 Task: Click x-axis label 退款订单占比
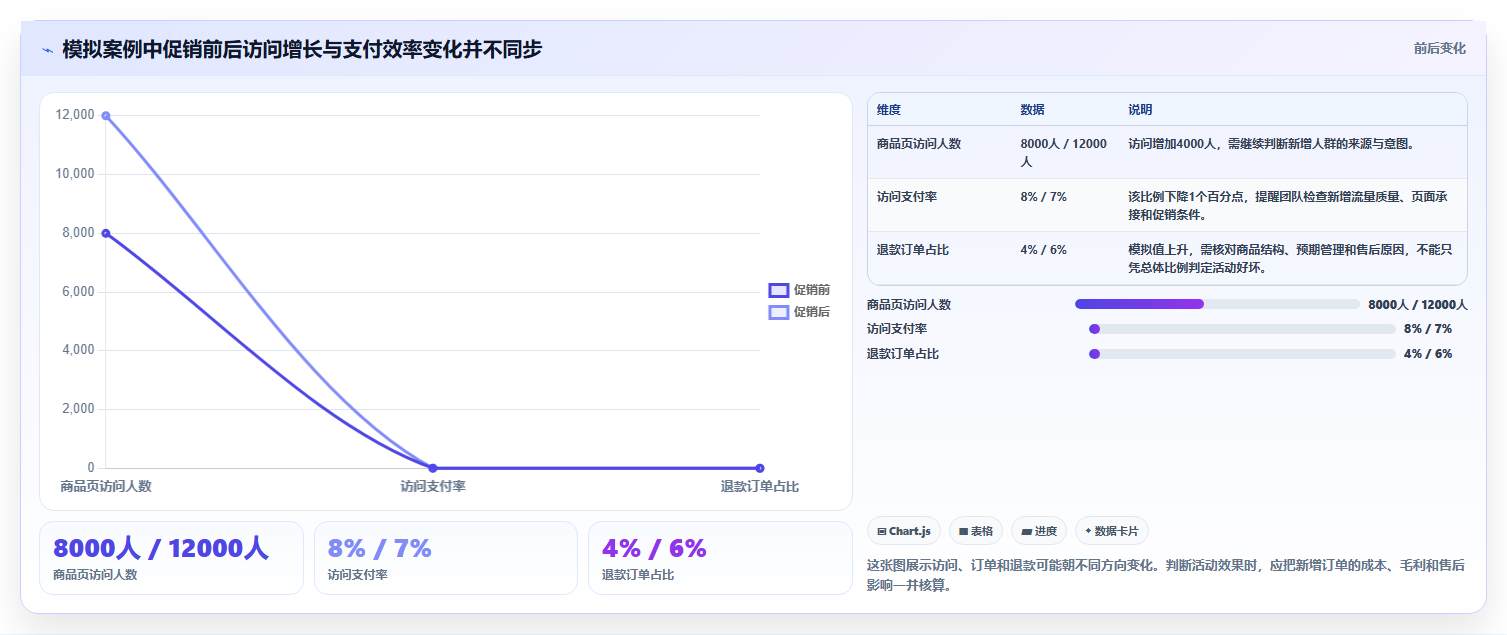click(760, 487)
